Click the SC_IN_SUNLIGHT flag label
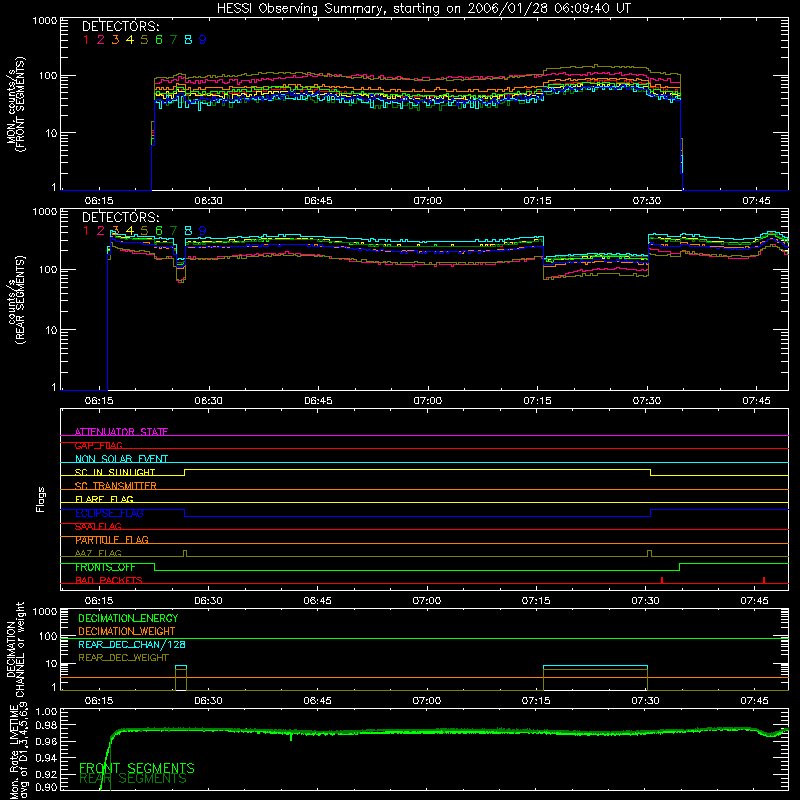Viewport: 800px width, 800px height. (x=115, y=472)
